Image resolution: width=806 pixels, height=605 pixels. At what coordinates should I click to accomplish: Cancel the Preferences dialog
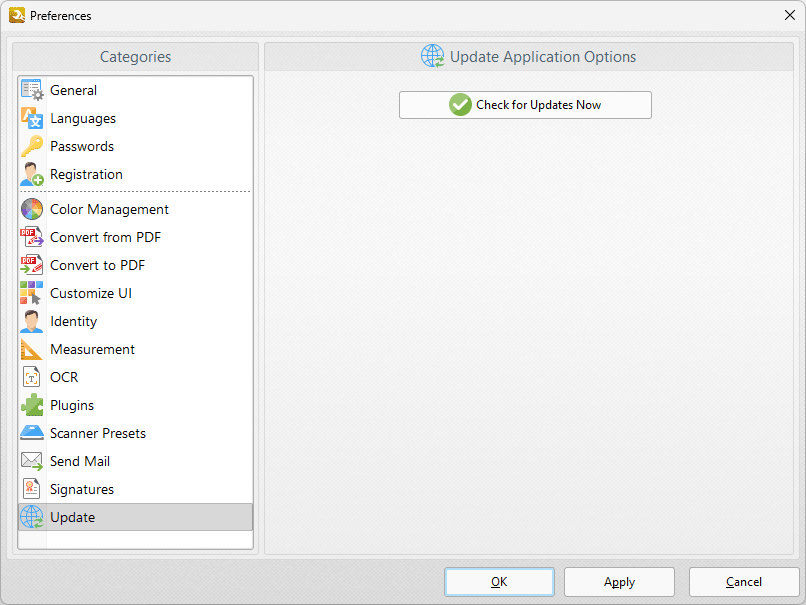pos(744,582)
